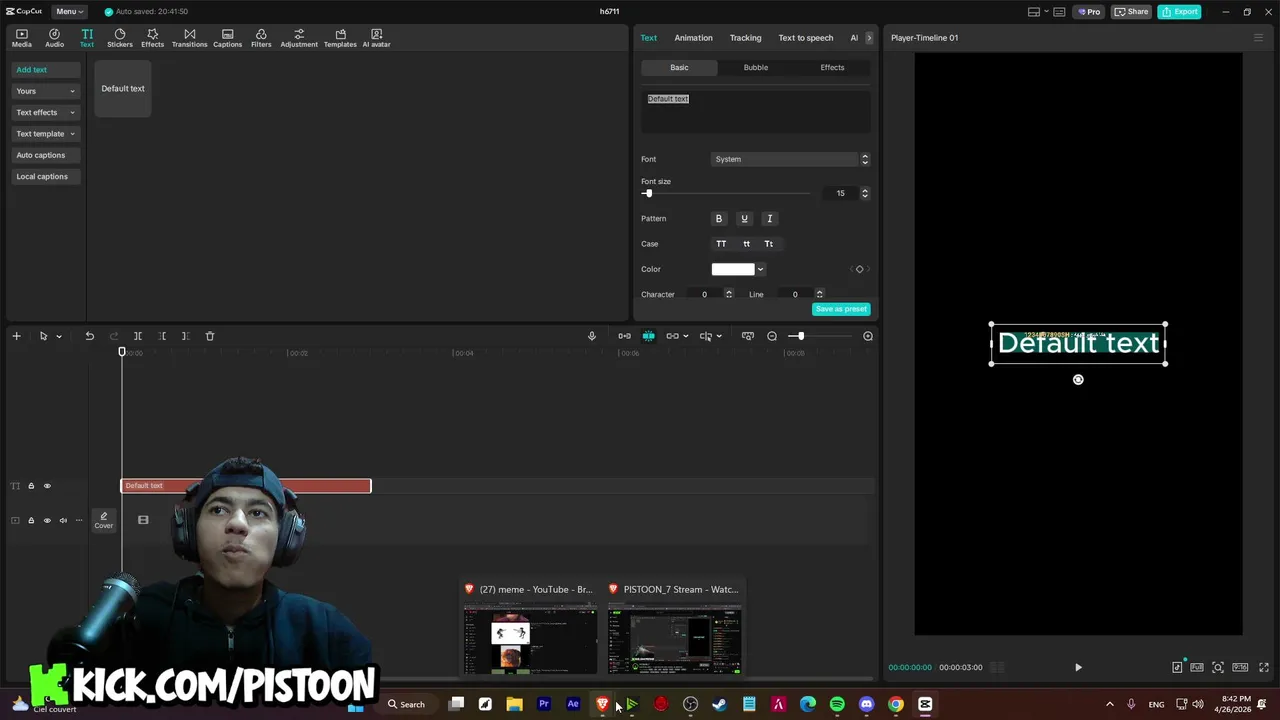Click Save as preset button
This screenshot has width=1280, height=720.
(x=841, y=309)
